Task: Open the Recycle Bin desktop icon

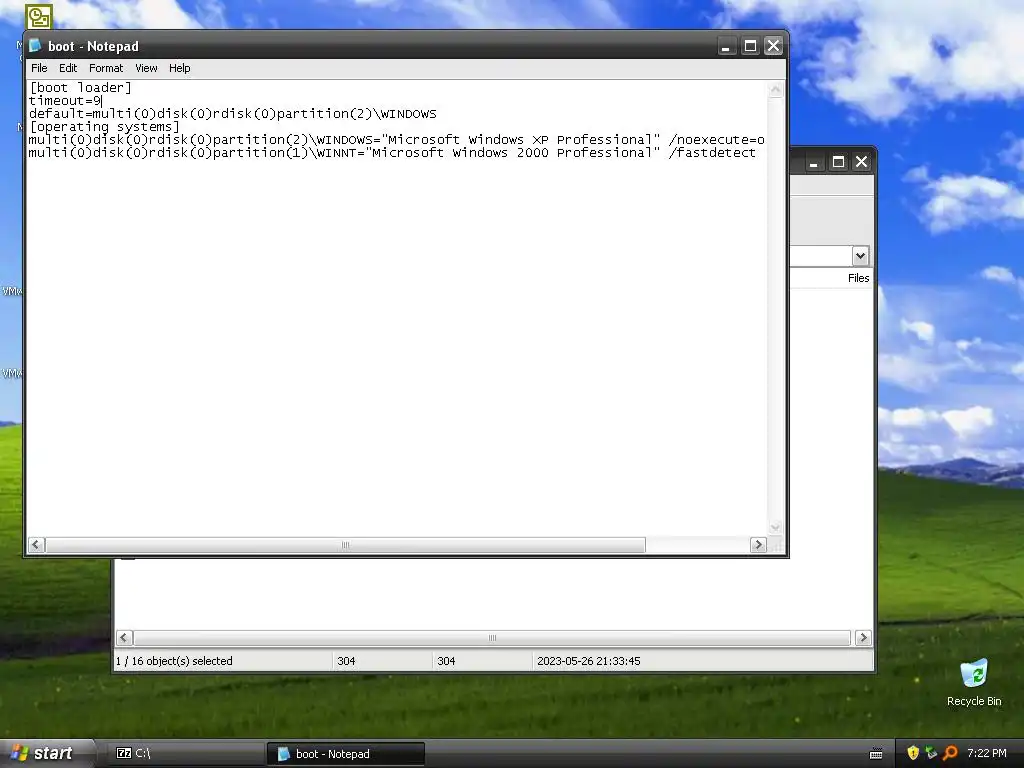Action: (x=974, y=683)
